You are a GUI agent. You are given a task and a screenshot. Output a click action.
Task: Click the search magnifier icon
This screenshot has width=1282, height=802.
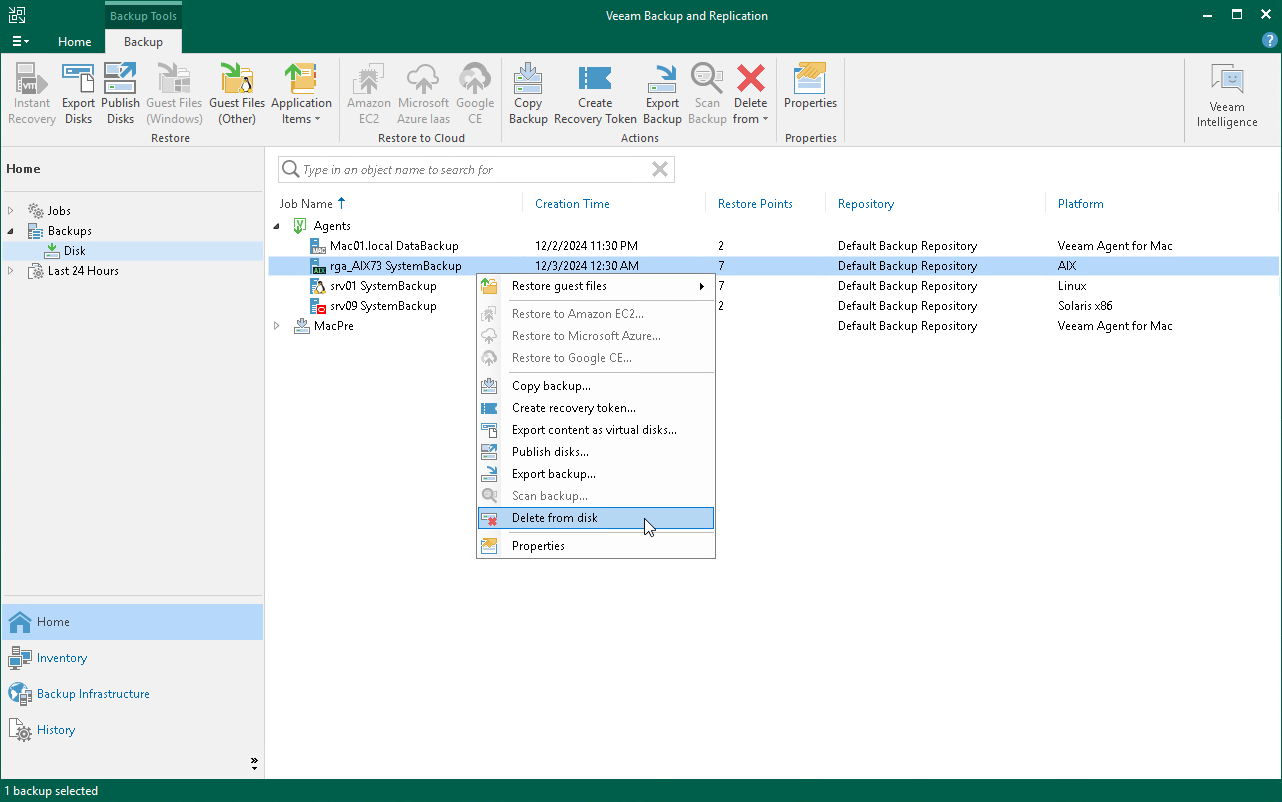[x=291, y=170]
